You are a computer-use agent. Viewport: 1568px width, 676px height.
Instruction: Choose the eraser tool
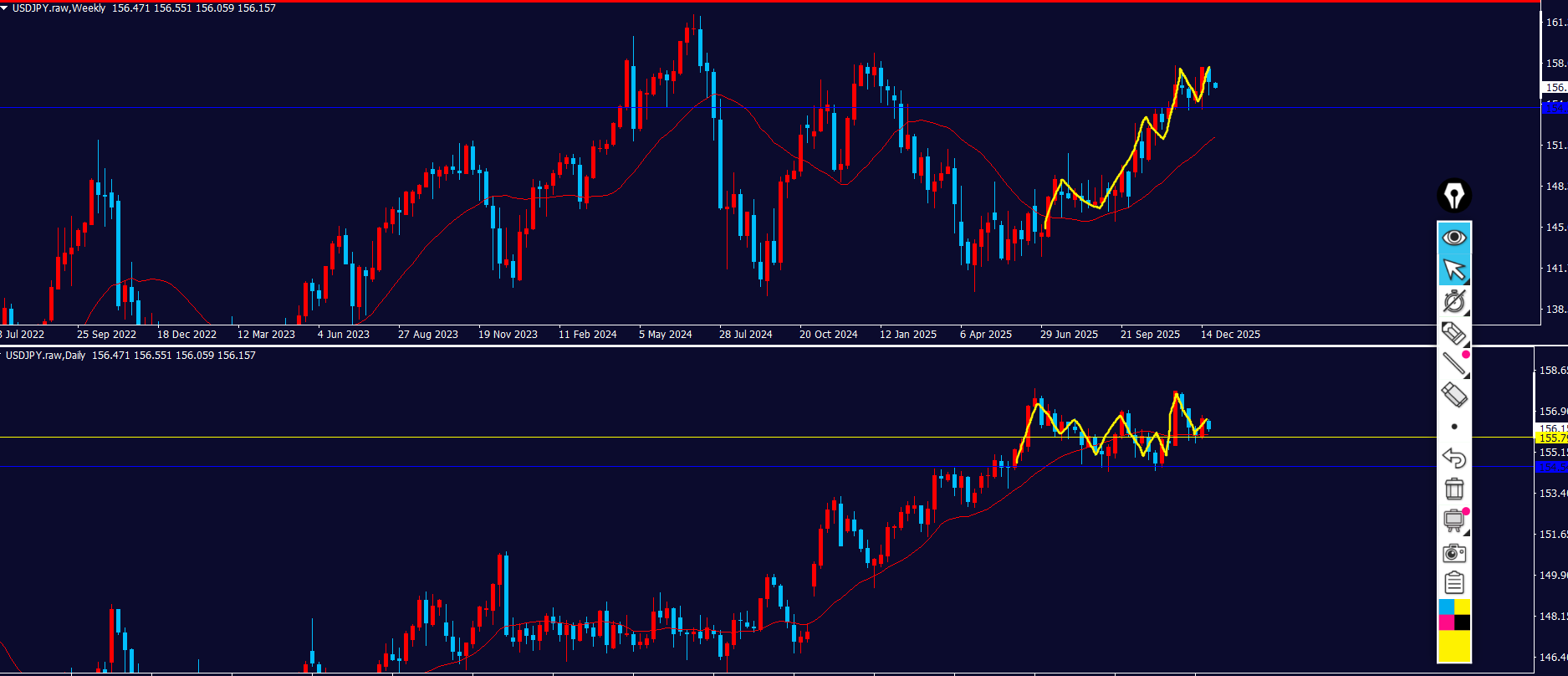point(1454,394)
